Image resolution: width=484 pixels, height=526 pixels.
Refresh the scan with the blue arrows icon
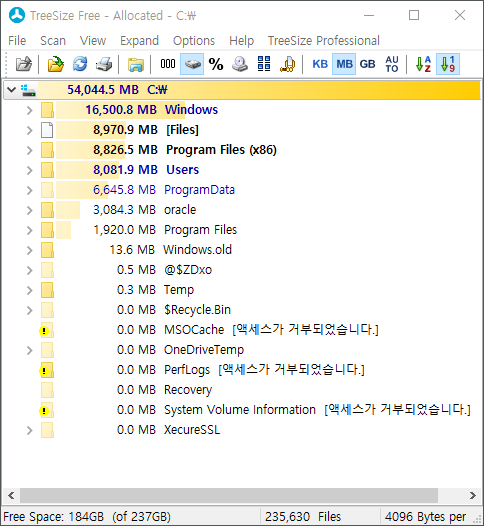(x=80, y=64)
